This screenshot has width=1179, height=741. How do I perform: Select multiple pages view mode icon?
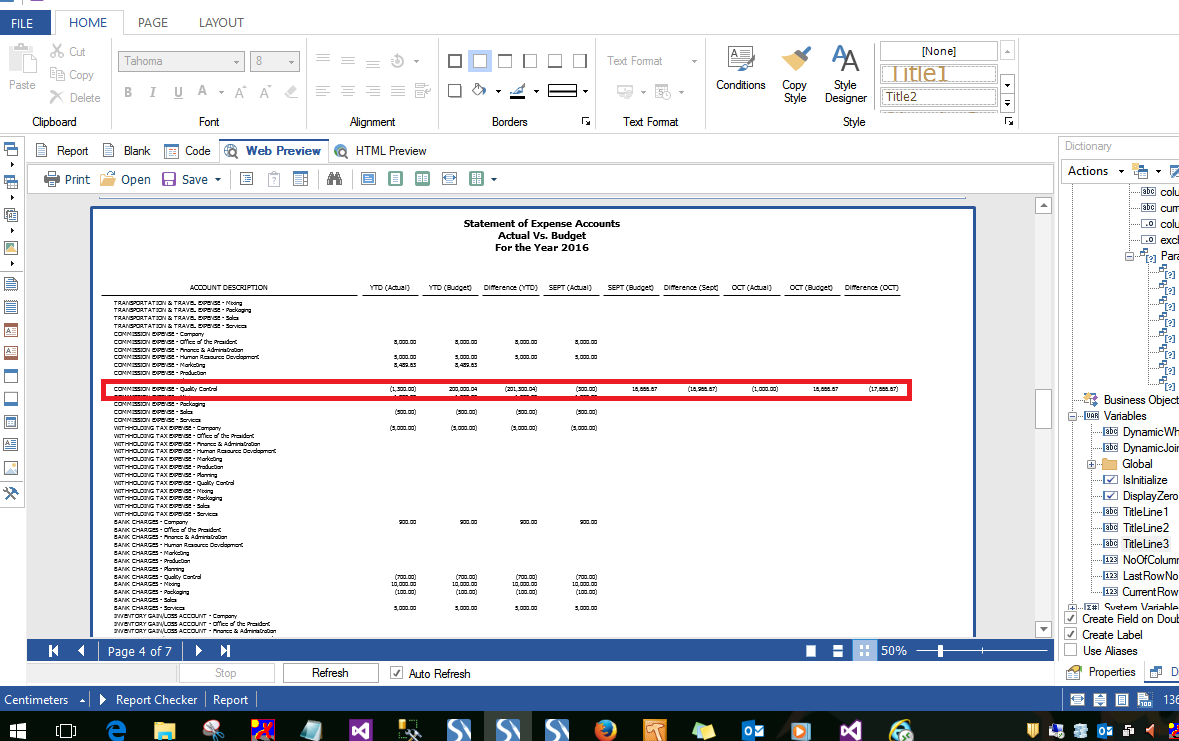[x=865, y=651]
